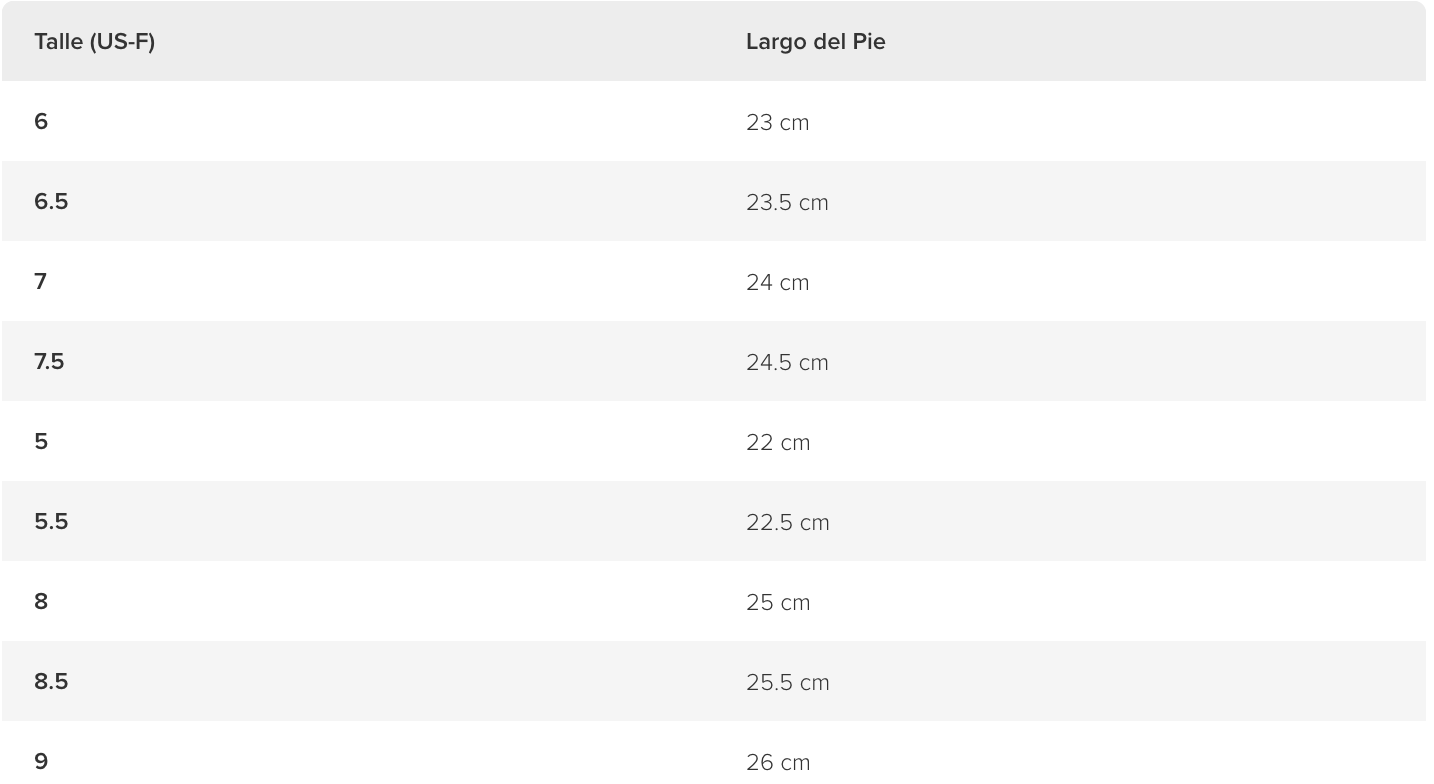
Task: Select size 7.5 row label
Action: (x=49, y=361)
